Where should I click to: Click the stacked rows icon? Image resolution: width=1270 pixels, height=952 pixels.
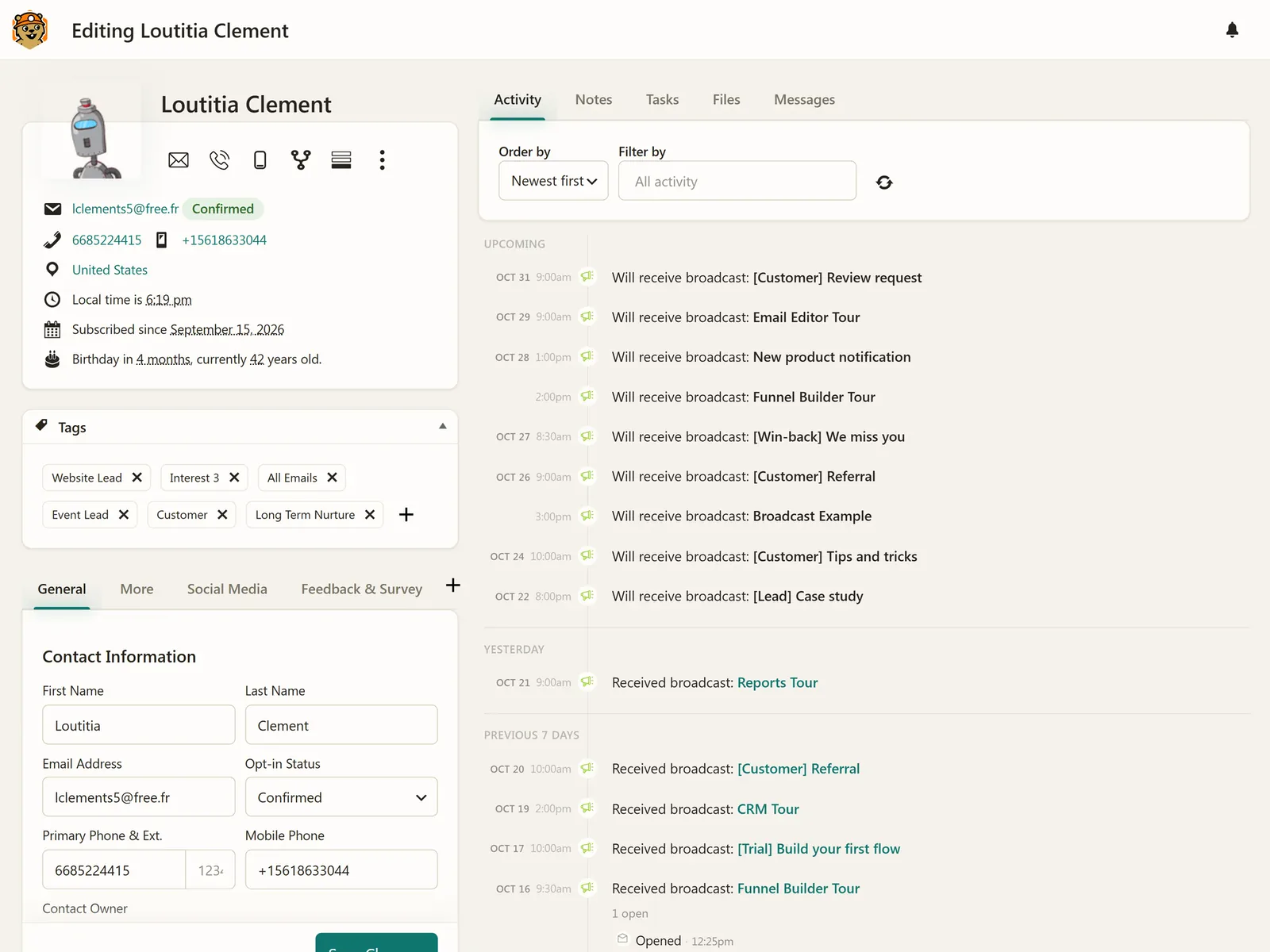[x=341, y=160]
